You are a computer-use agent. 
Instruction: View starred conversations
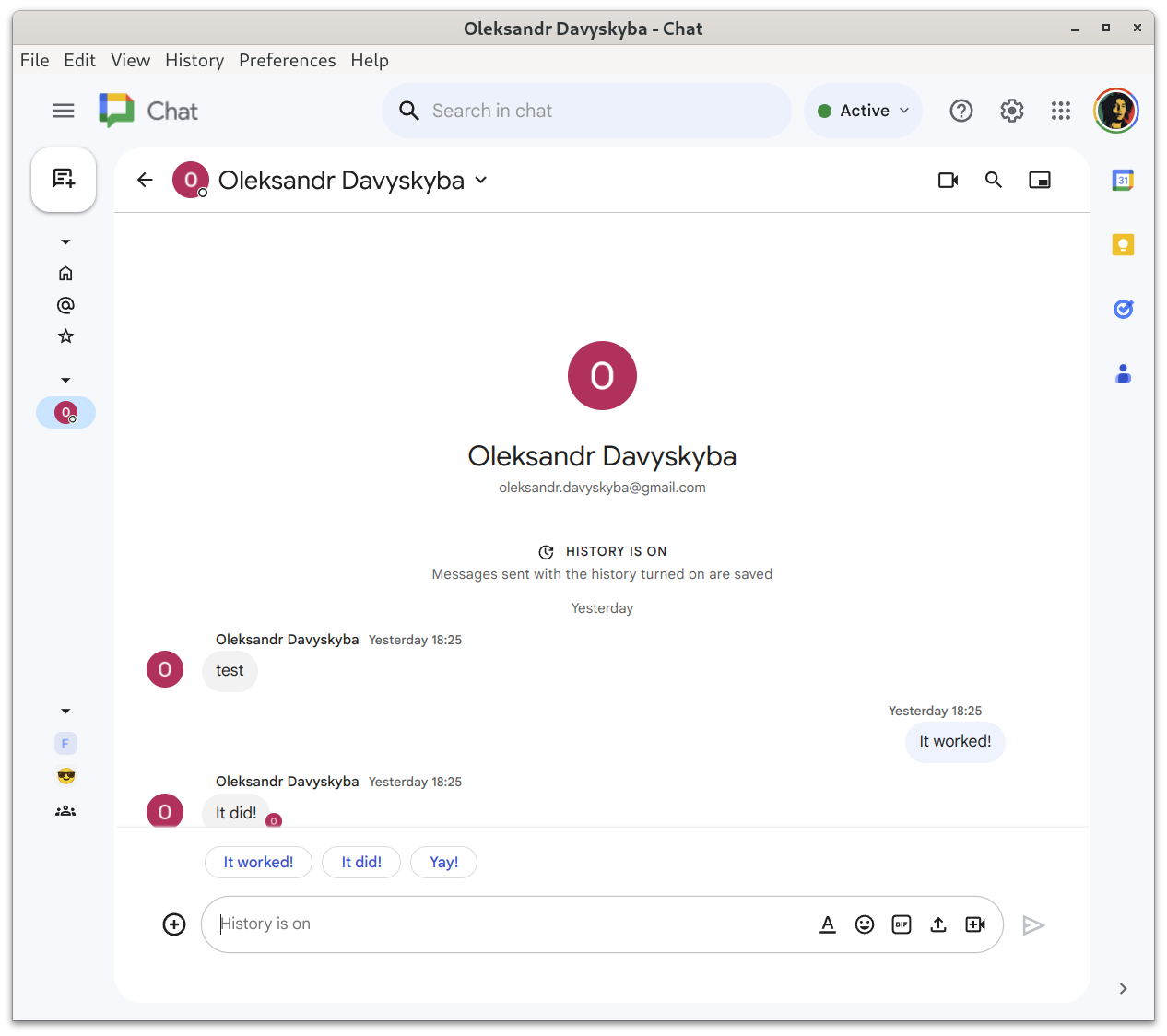tap(65, 336)
